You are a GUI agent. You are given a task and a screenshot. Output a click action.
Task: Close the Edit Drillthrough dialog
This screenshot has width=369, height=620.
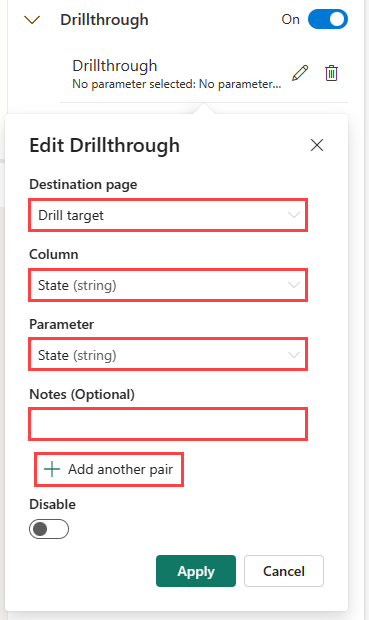[317, 145]
